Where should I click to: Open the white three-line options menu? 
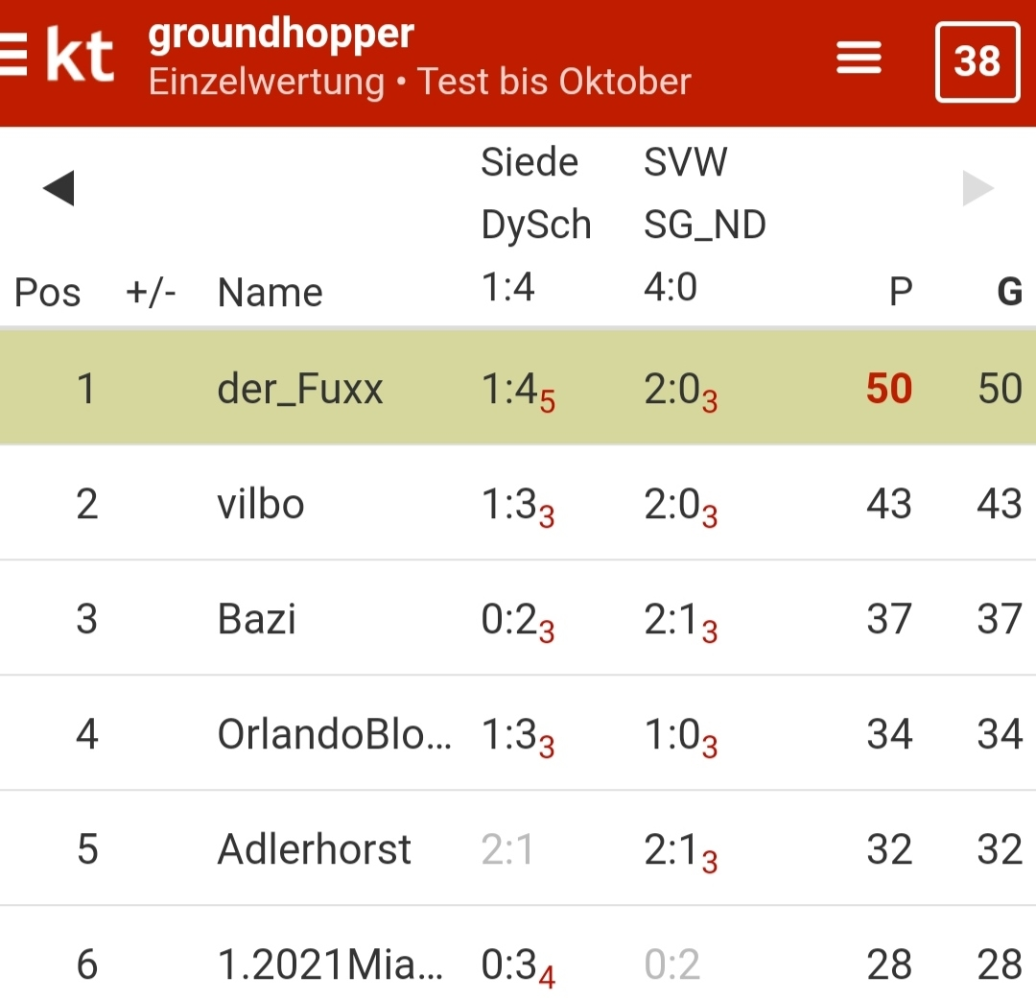coord(858,59)
